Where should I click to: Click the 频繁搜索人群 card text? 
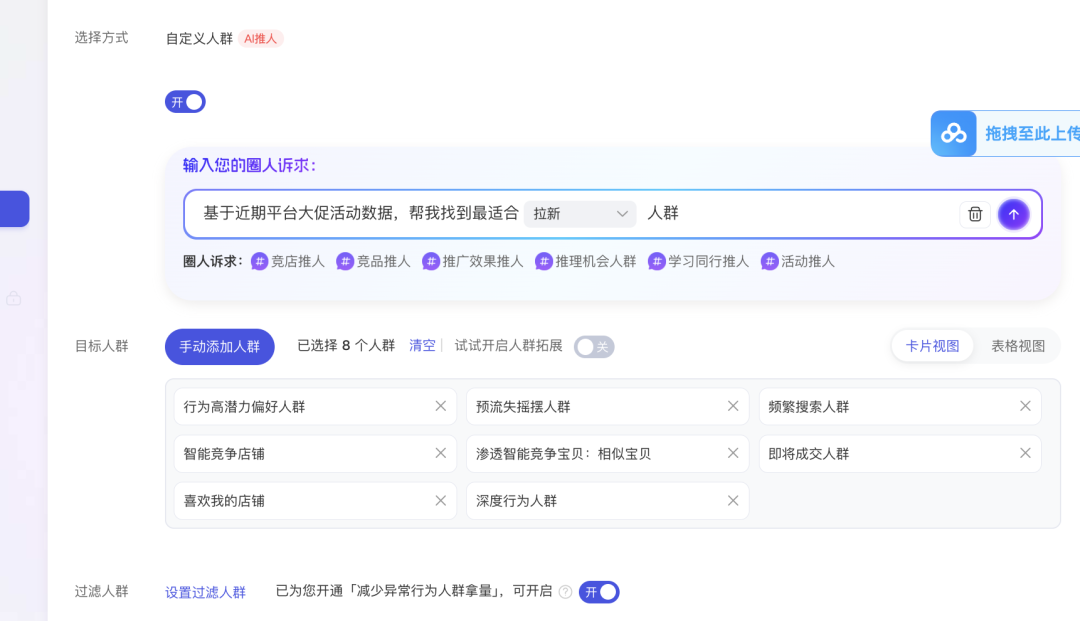(809, 407)
